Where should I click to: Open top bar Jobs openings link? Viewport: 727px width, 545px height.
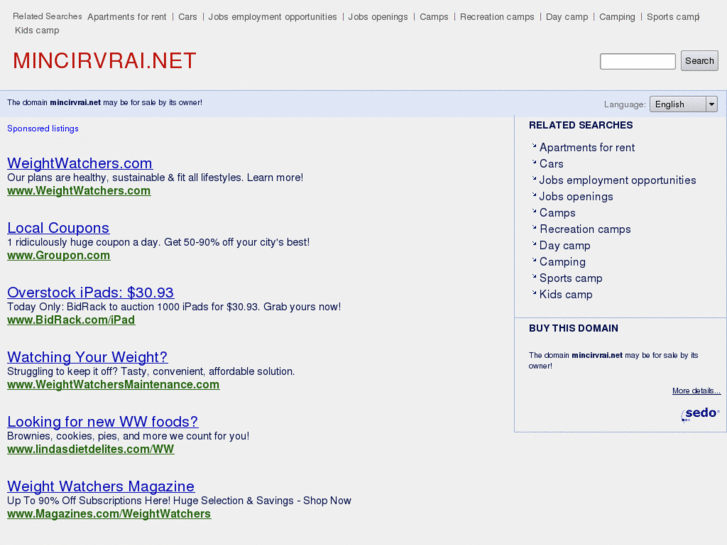coord(378,17)
